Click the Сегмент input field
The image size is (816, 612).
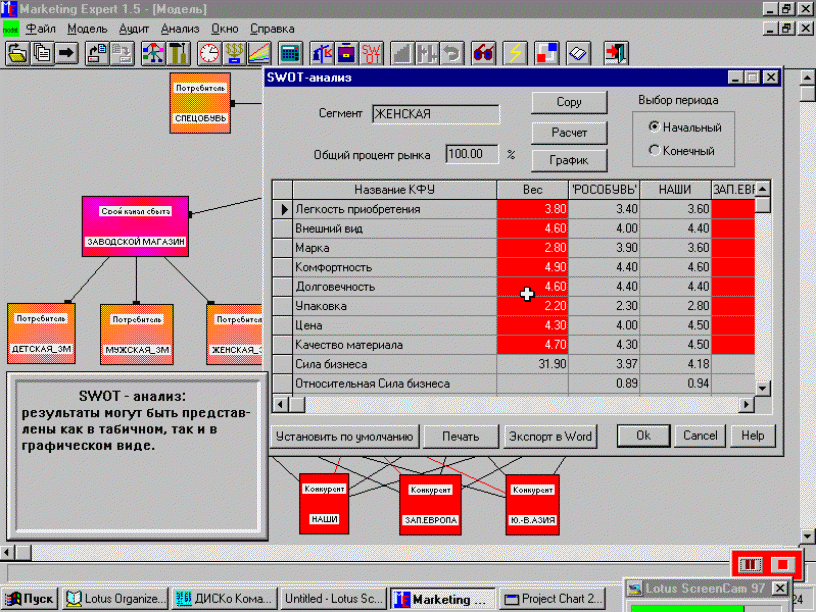click(x=436, y=114)
